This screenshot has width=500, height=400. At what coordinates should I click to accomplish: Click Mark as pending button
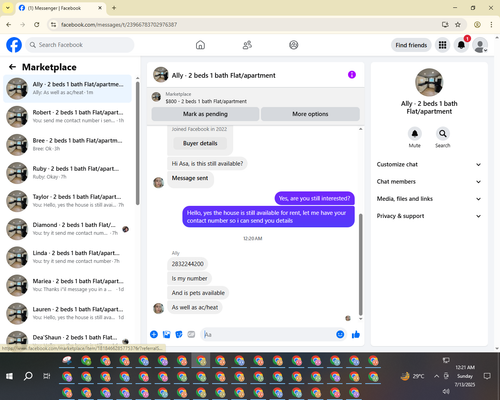[x=205, y=114]
